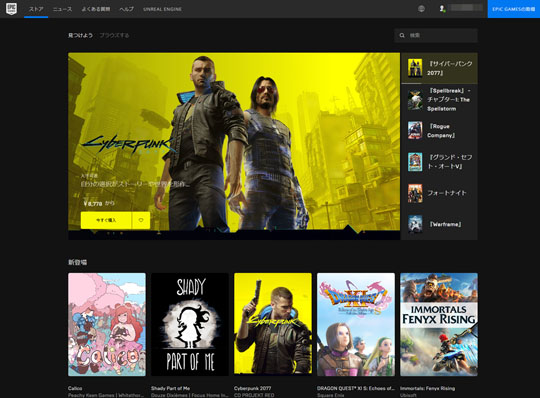The image size is (540, 398).
Task: Select 『Warframe』 text in carousel list
Action: tap(445, 224)
